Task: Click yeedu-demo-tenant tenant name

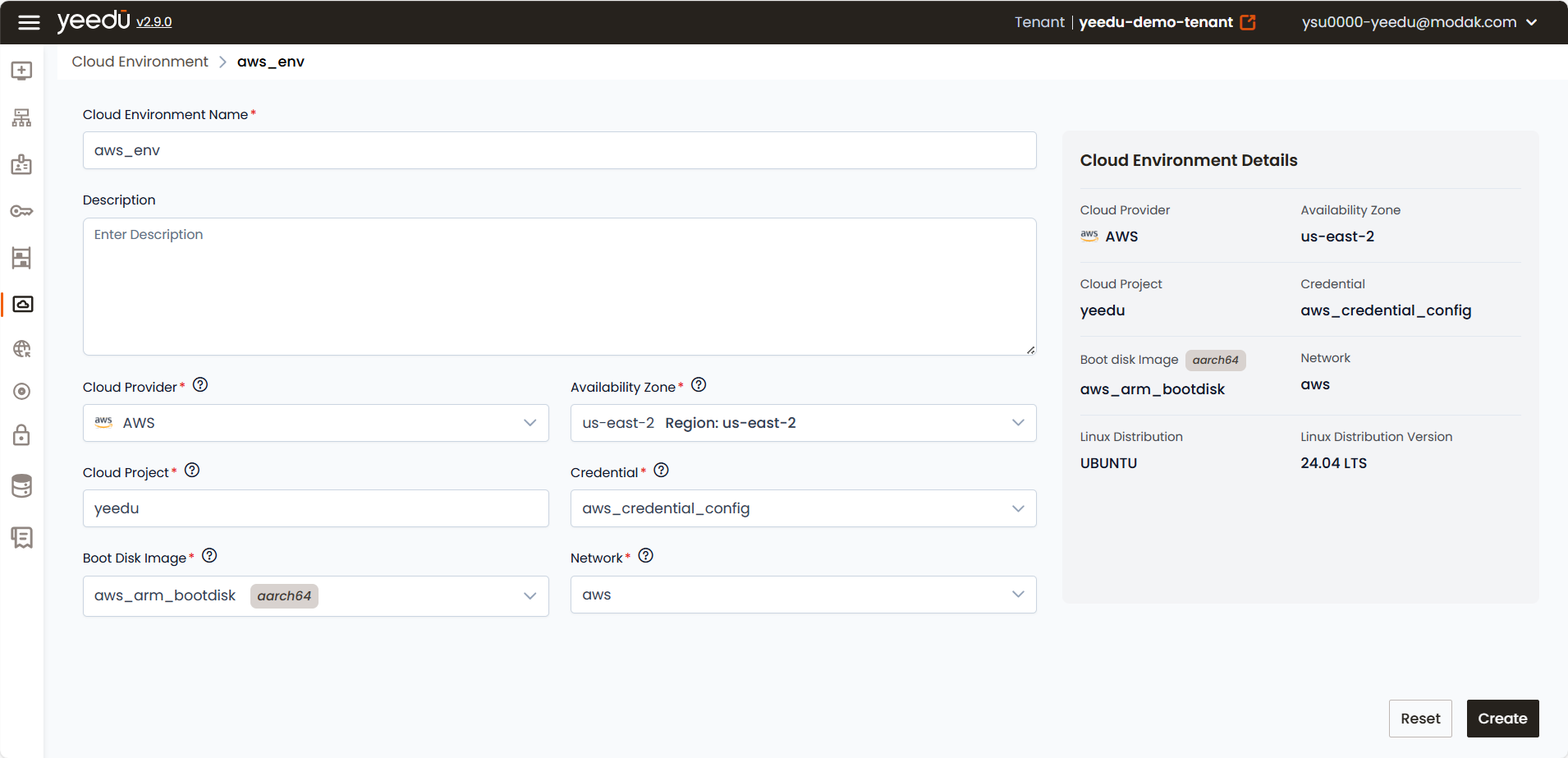Action: (1156, 22)
